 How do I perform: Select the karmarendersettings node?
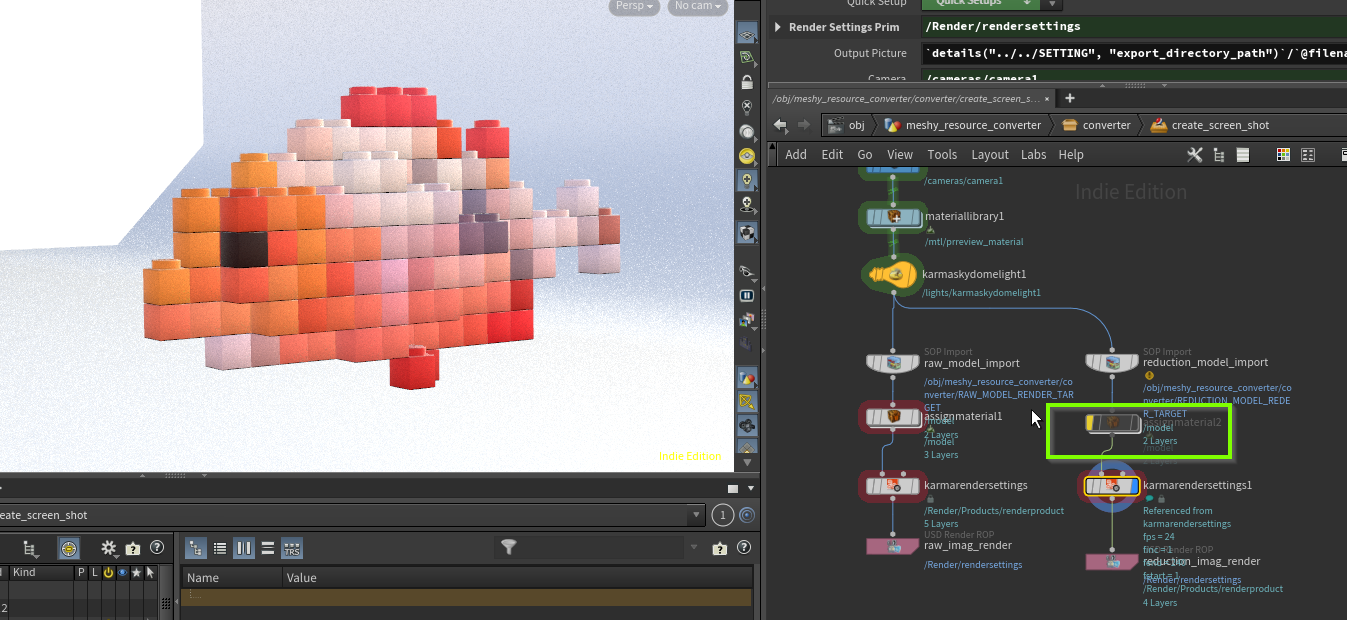pyautogui.click(x=891, y=486)
